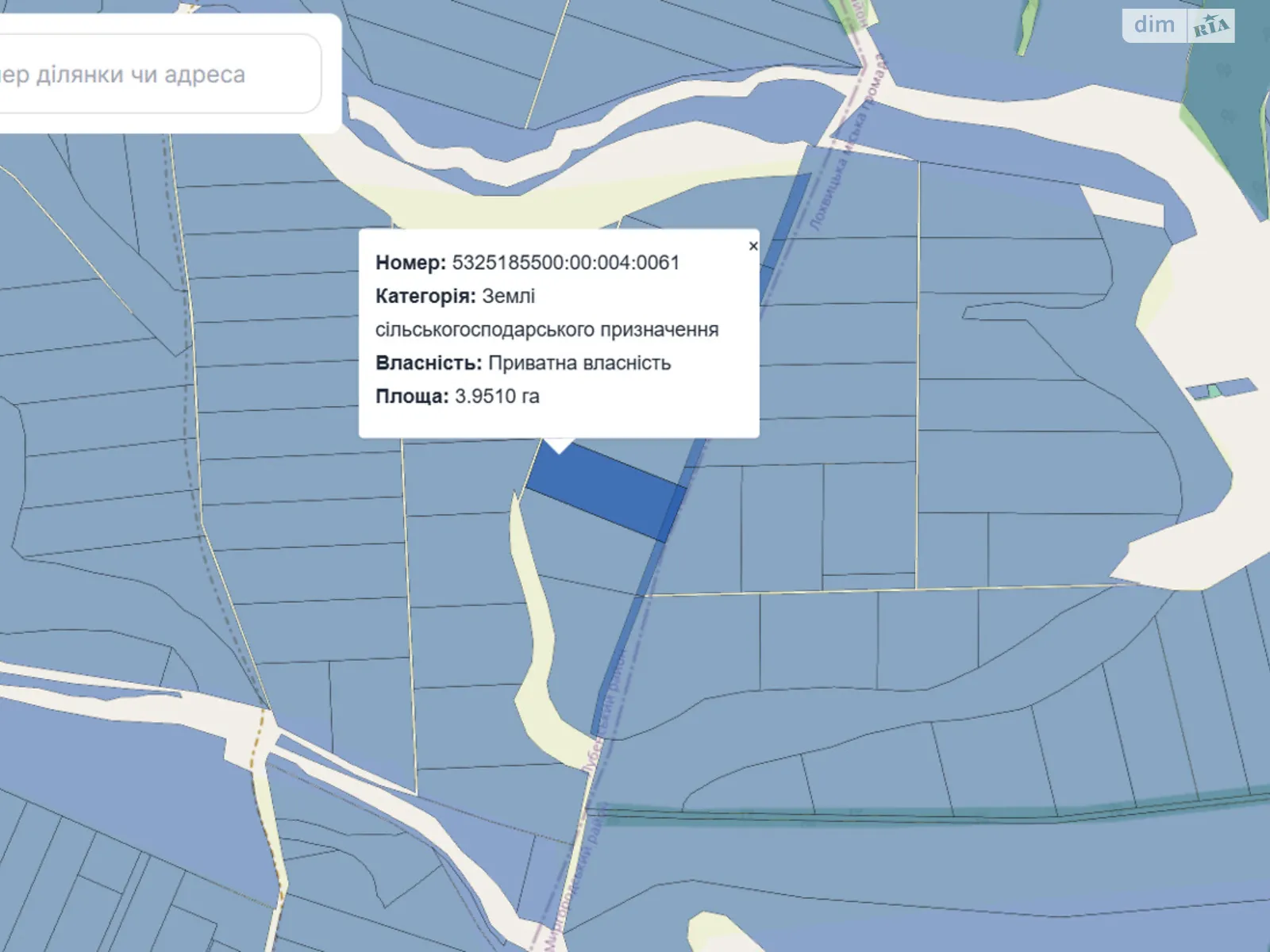Click the "Номер:" label in popup
The height and width of the screenshot is (952, 1270).
[x=410, y=263]
